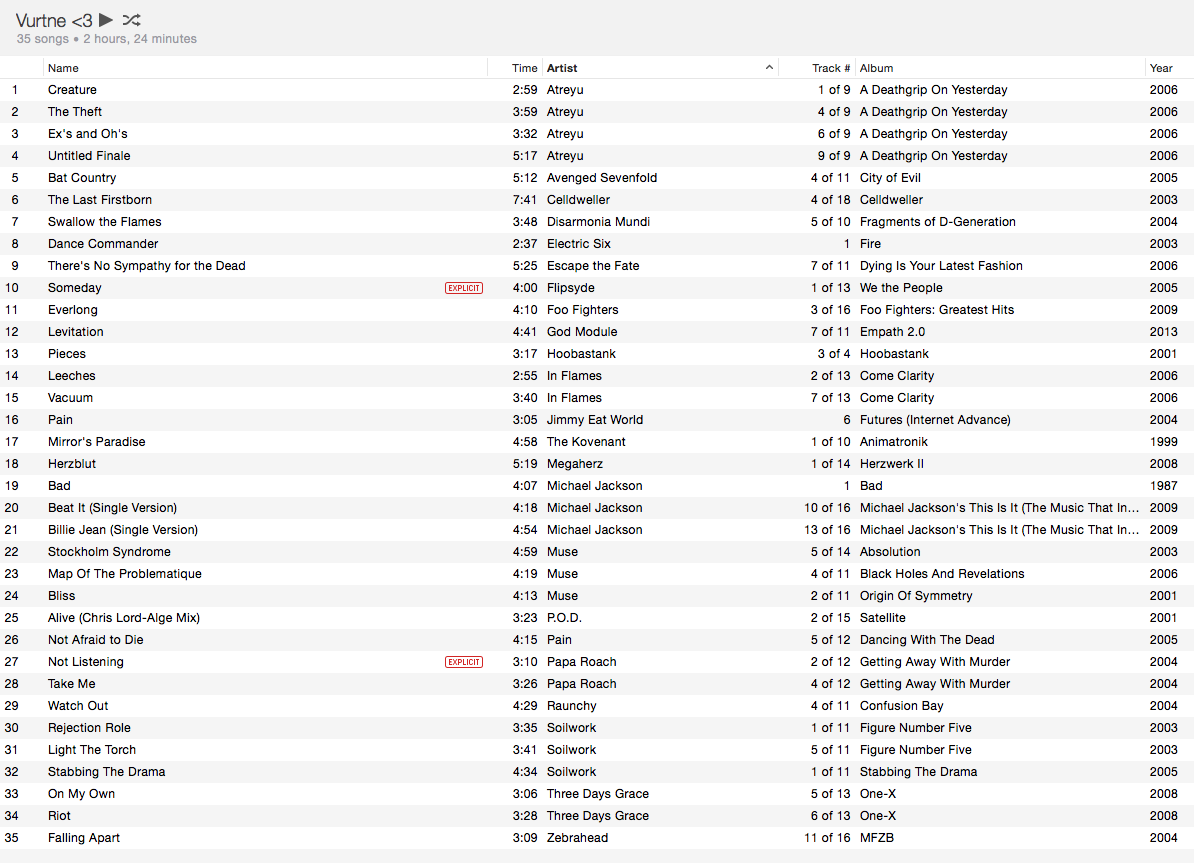The width and height of the screenshot is (1194, 863).
Task: Click the EXPLICIT badge on Someday
Action: 464,288
